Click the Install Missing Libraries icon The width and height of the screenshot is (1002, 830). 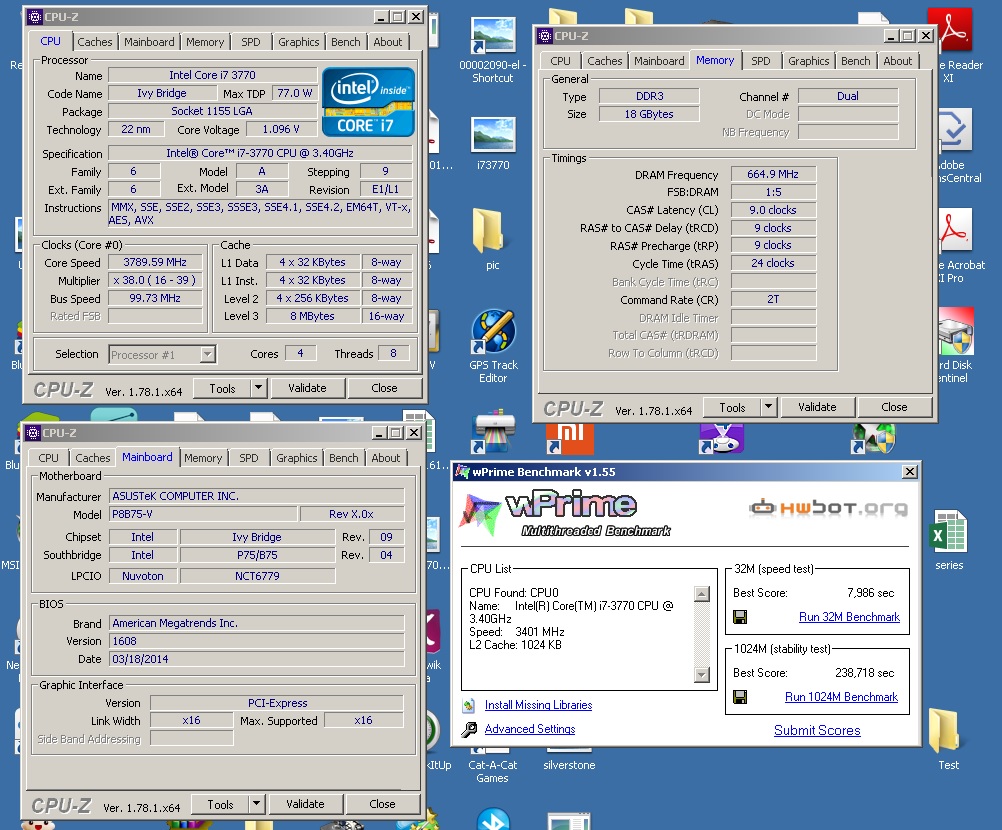[469, 705]
